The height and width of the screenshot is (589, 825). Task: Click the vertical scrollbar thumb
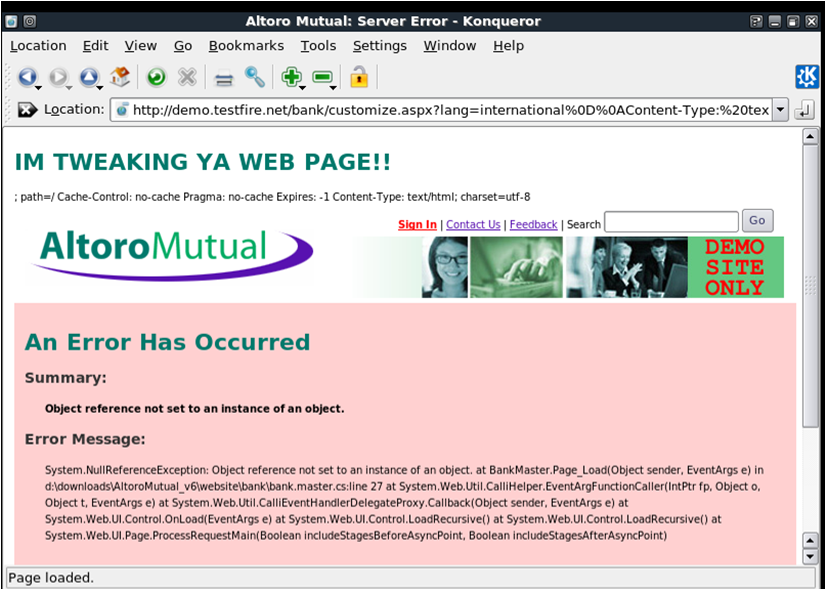tap(809, 287)
